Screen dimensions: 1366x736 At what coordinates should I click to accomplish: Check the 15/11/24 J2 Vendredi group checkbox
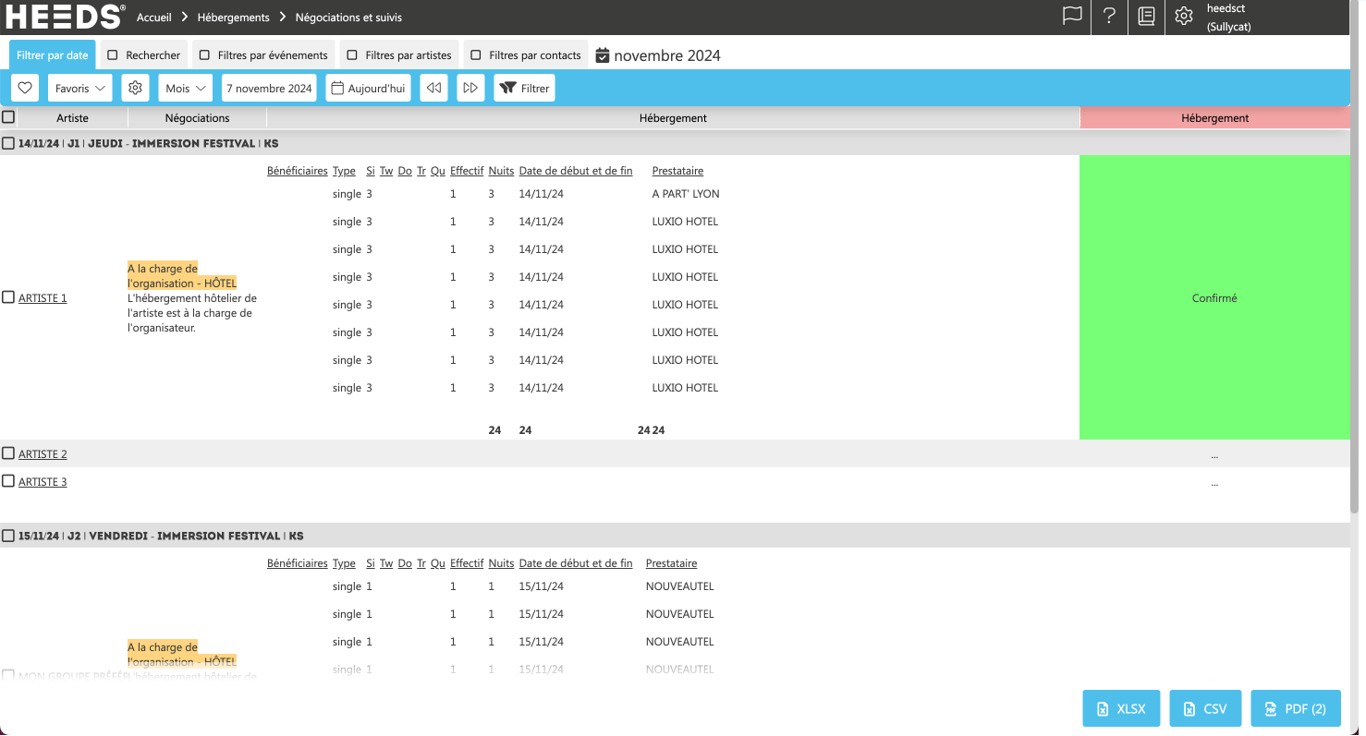point(8,536)
